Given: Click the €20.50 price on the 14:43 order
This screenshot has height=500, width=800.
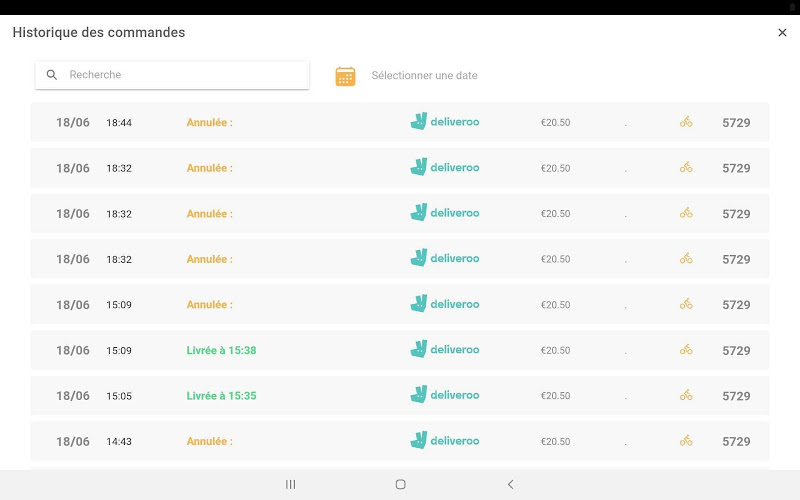Looking at the screenshot, I should [556, 441].
